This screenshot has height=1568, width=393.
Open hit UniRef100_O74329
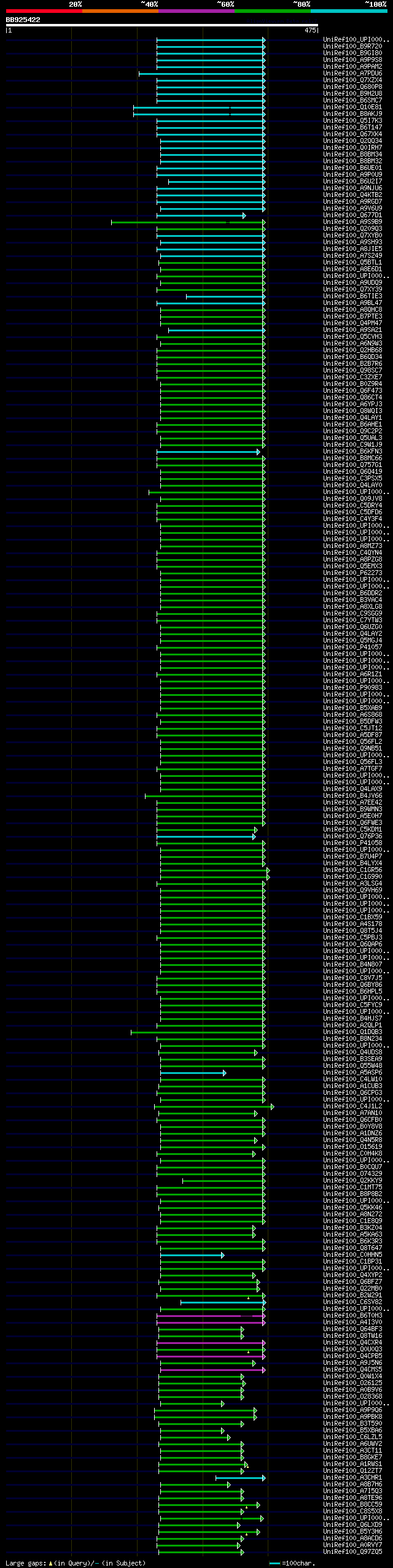pyautogui.click(x=352, y=1174)
